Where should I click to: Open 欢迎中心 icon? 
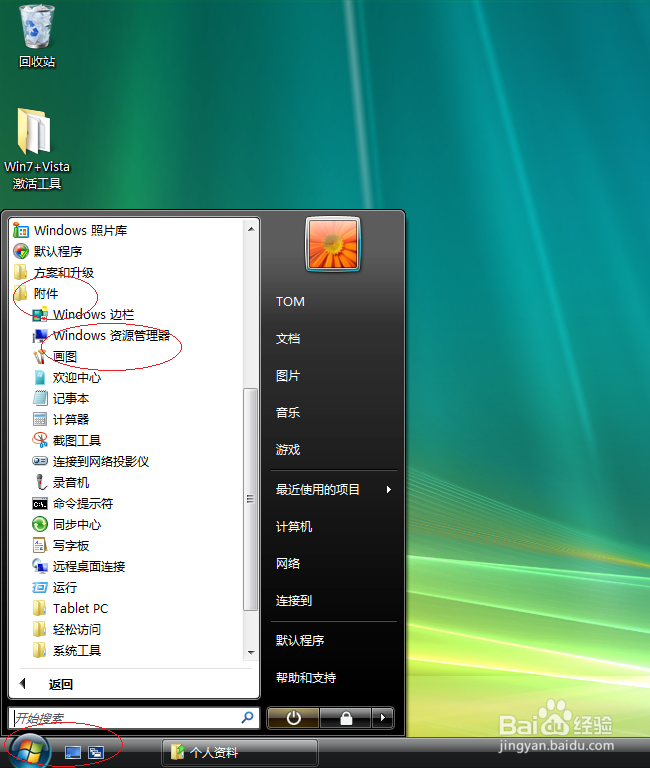(x=40, y=378)
